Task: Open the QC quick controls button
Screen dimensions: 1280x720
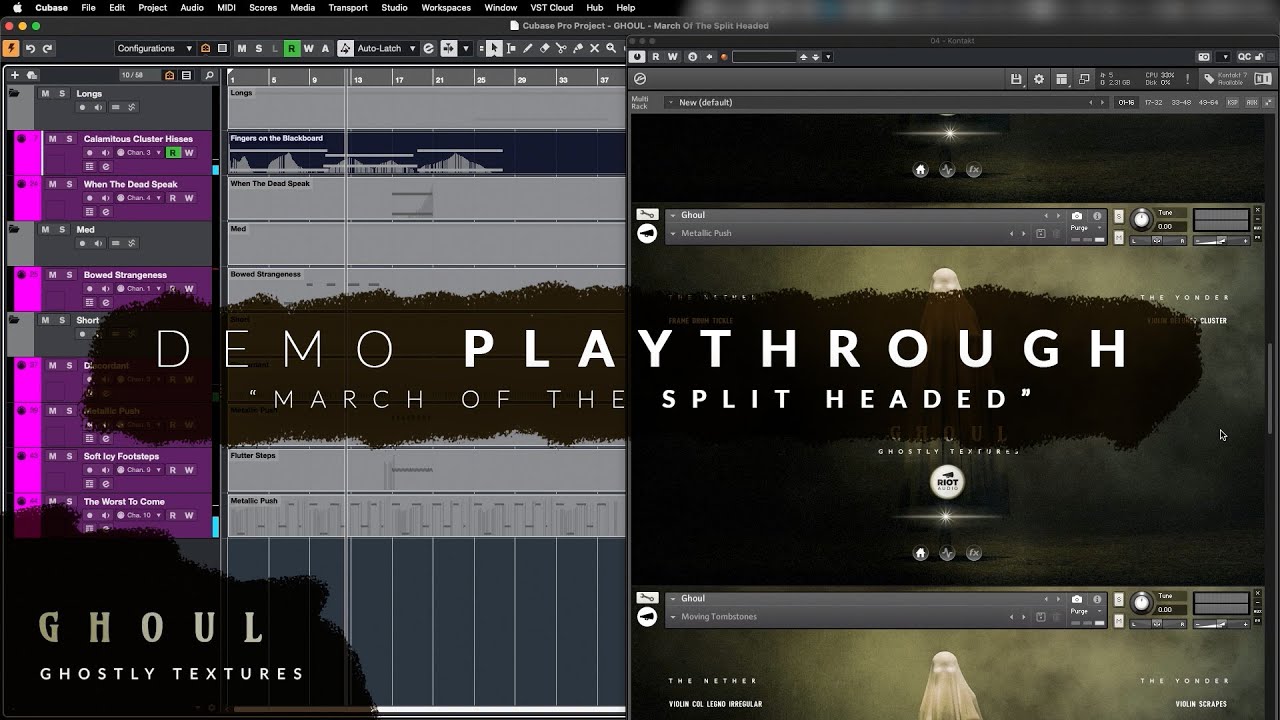Action: tap(1244, 57)
